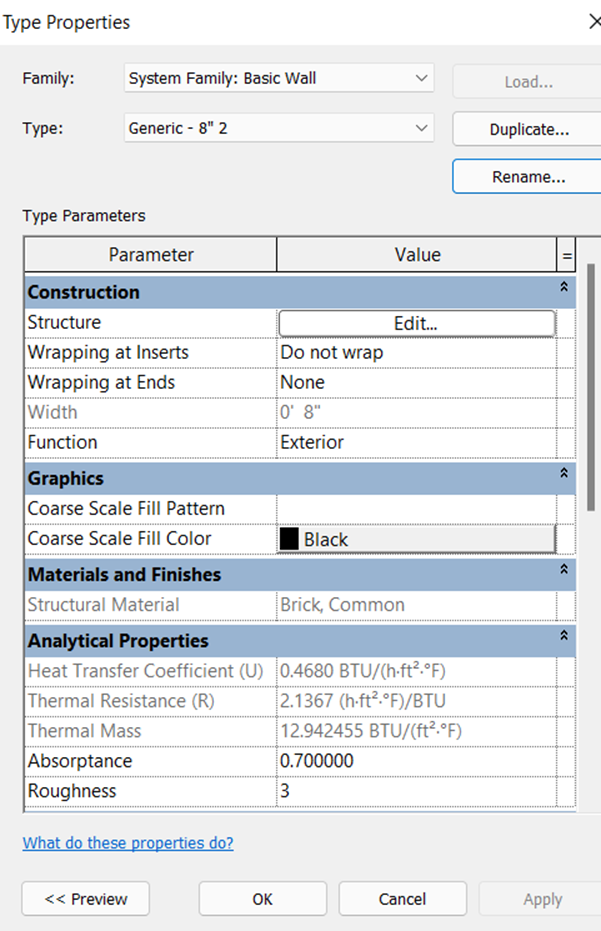Pick the Black coarse scale fill color
This screenshot has width=601, height=931.
coord(417,539)
